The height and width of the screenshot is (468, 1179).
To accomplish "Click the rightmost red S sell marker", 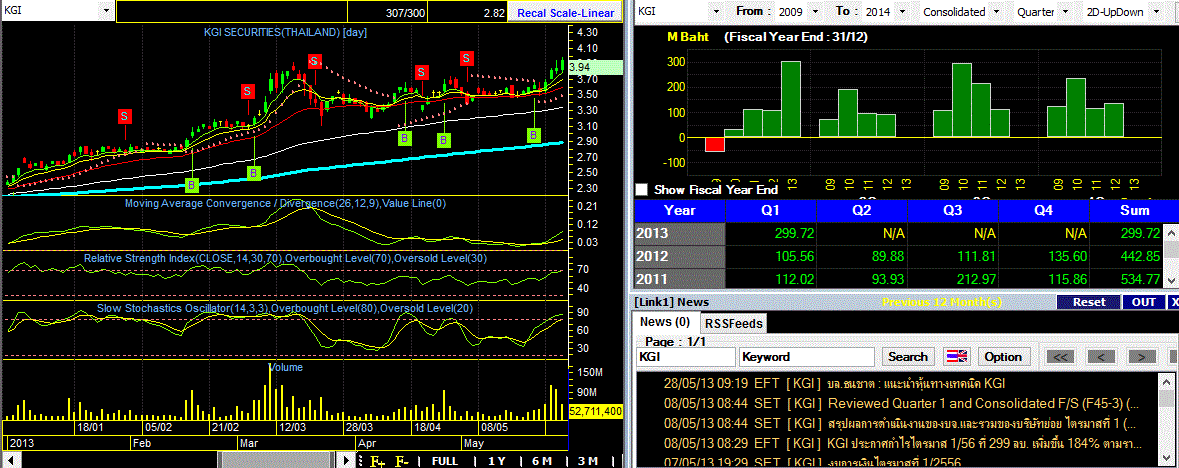I will [x=467, y=59].
